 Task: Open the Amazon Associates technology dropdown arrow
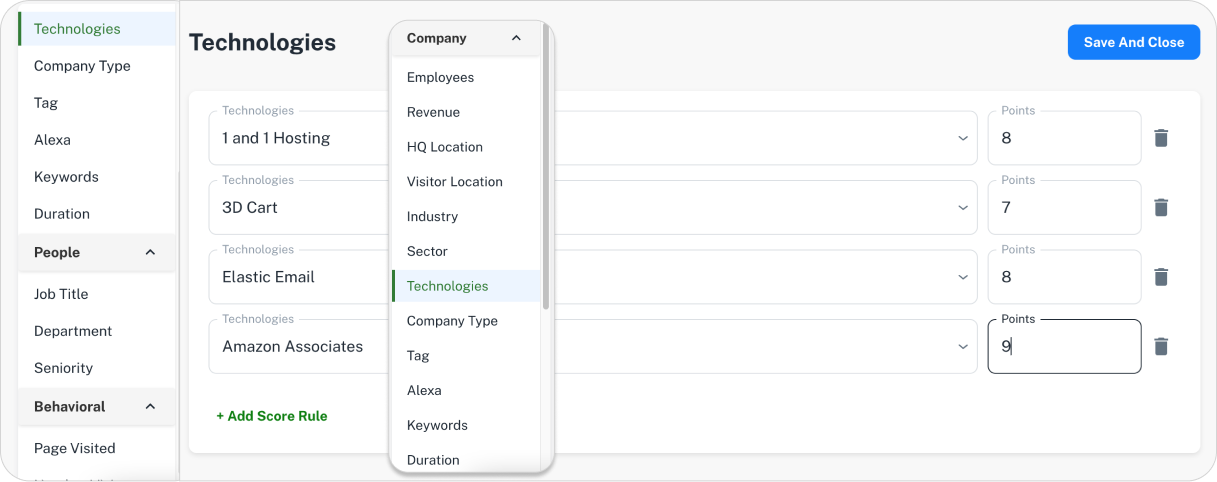pos(962,346)
